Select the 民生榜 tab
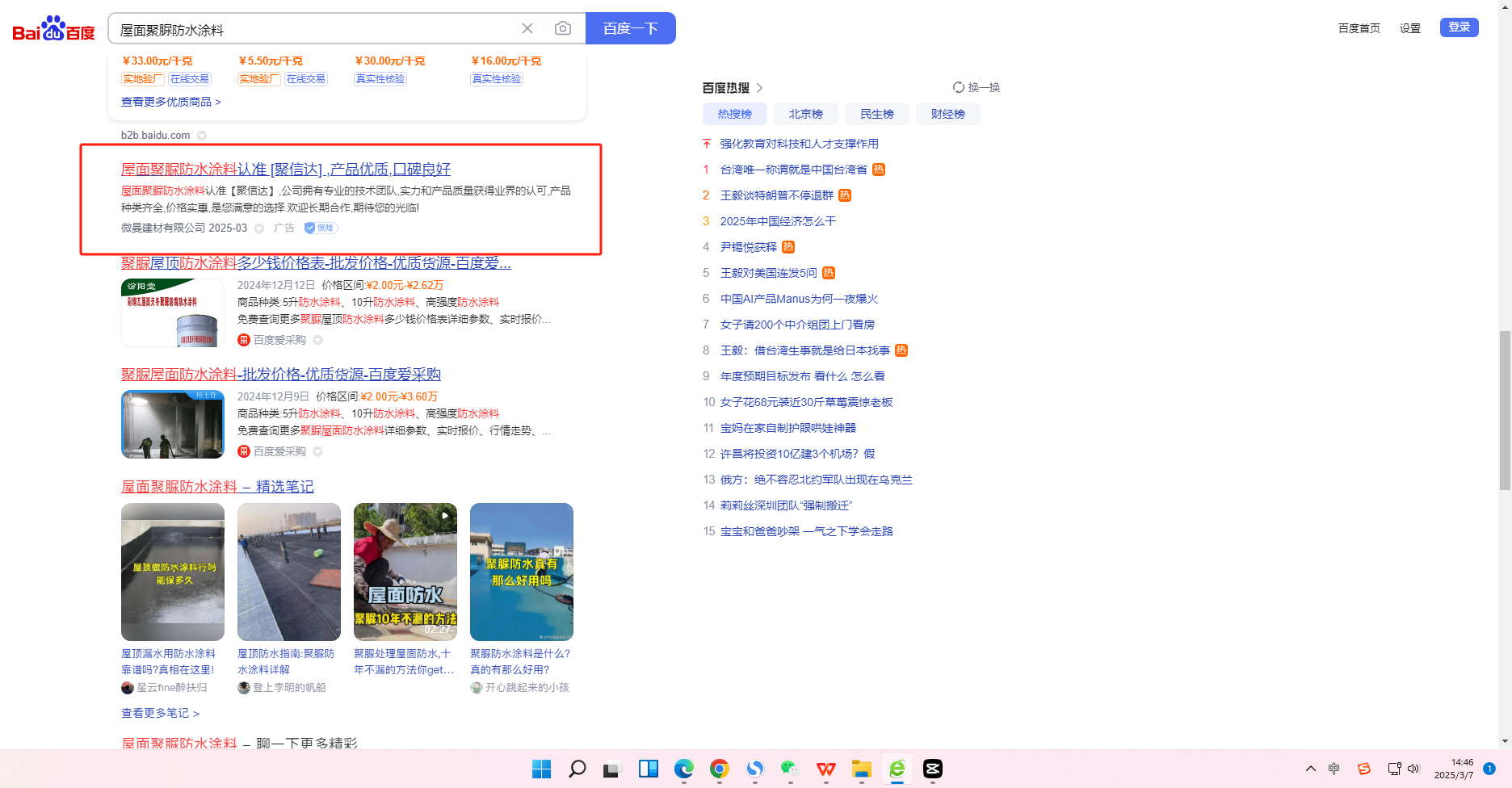This screenshot has height=788, width=1512. pos(876,114)
